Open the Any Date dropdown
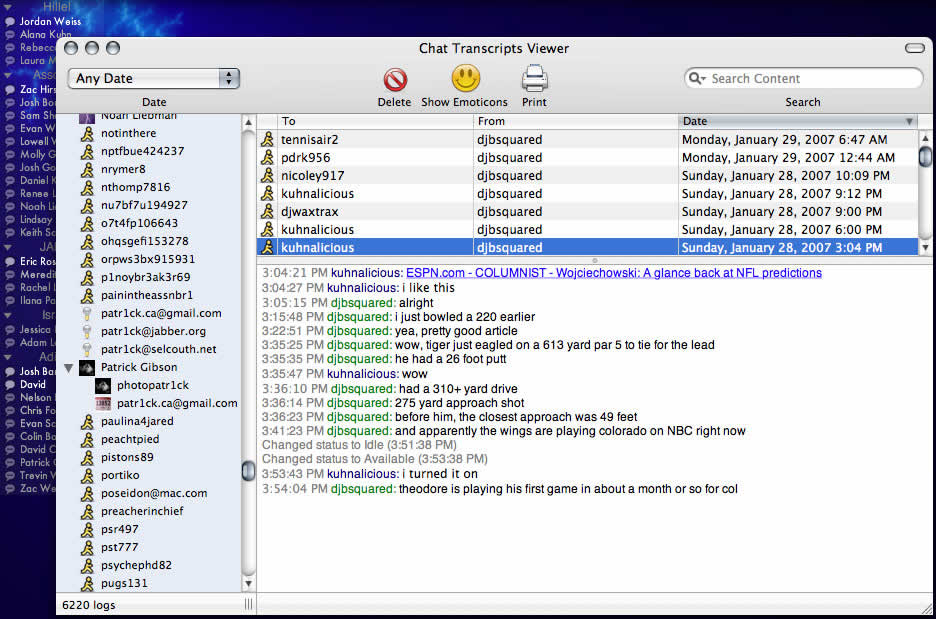The image size is (936, 619). pyautogui.click(x=154, y=78)
